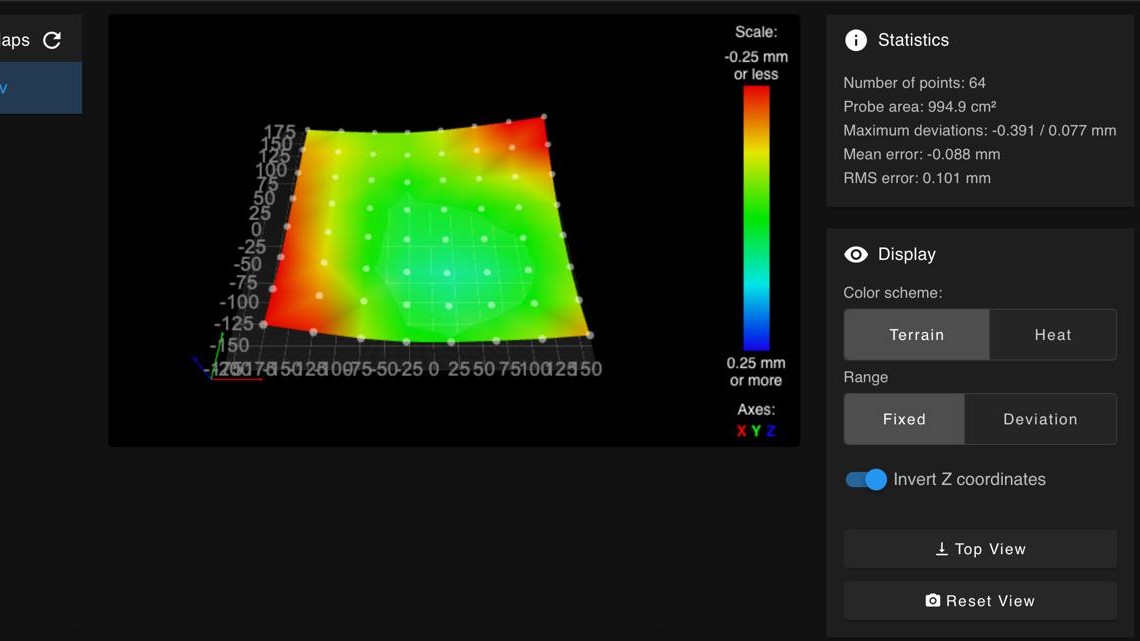The height and width of the screenshot is (641, 1140).
Task: Toggle the Invert Z coordinates switch
Action: (x=866, y=480)
